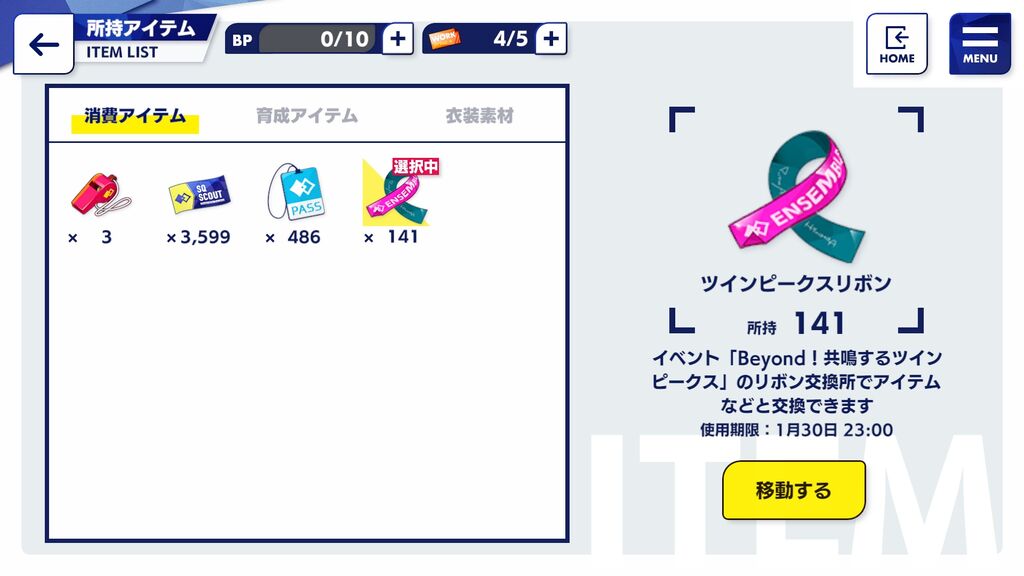Open the hamburger MENU button
This screenshot has width=1024, height=576.
click(980, 44)
